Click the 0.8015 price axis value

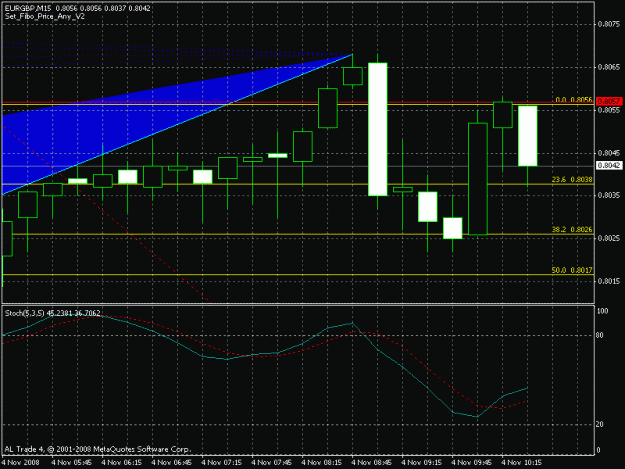click(x=609, y=281)
